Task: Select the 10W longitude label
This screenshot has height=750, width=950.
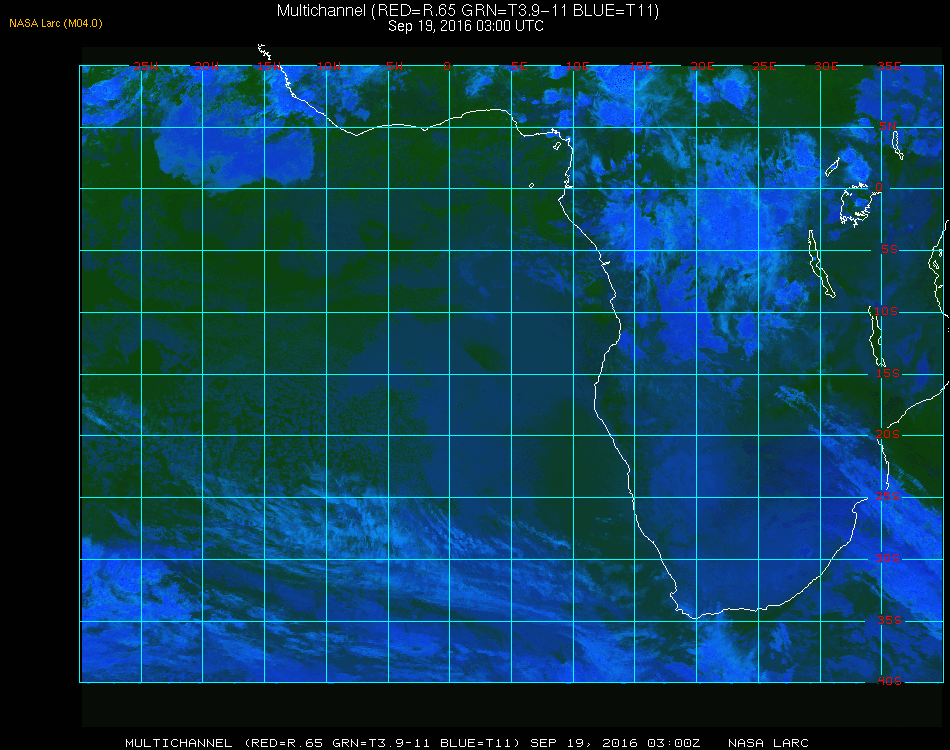Action: coord(329,66)
